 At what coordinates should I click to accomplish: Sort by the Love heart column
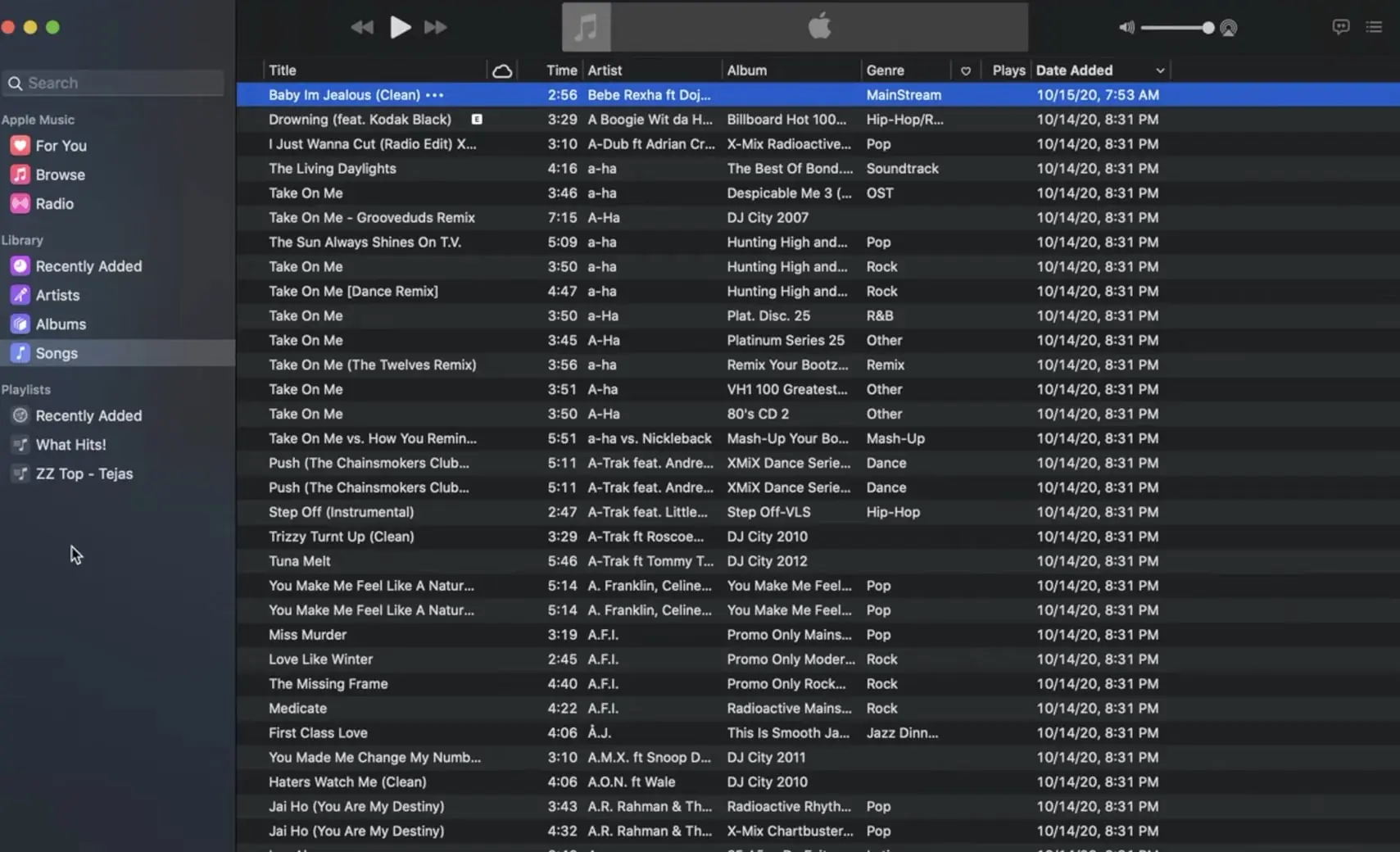click(966, 70)
